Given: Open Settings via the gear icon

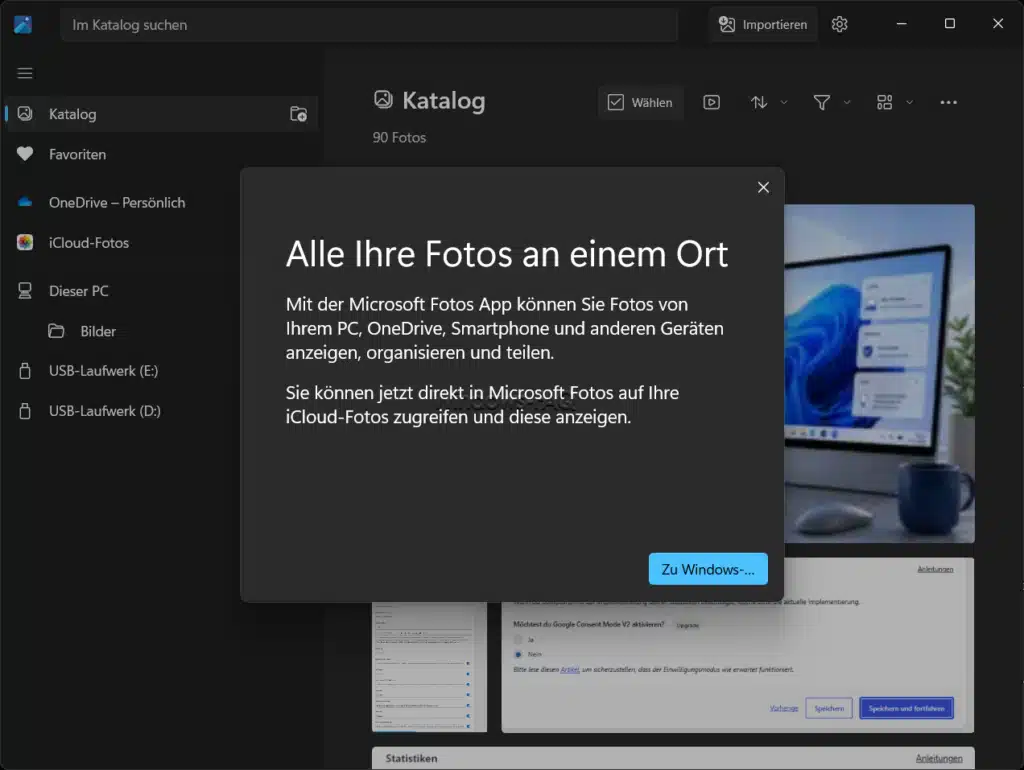Looking at the screenshot, I should tap(839, 24).
